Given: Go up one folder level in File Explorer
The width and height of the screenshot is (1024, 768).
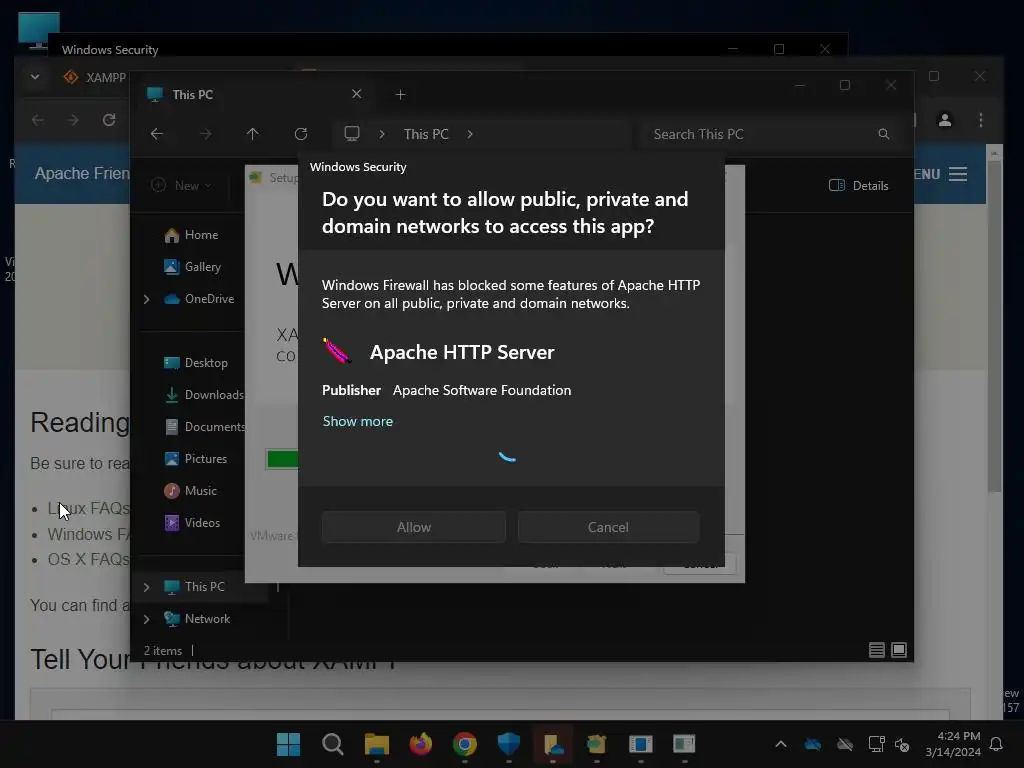Looking at the screenshot, I should coord(252,134).
